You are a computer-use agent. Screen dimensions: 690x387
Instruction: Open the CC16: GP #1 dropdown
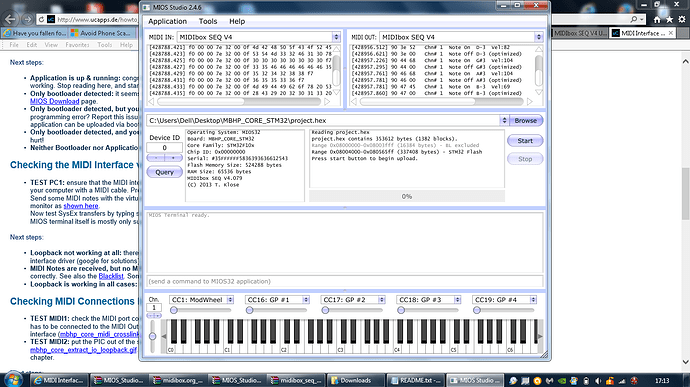(306, 300)
